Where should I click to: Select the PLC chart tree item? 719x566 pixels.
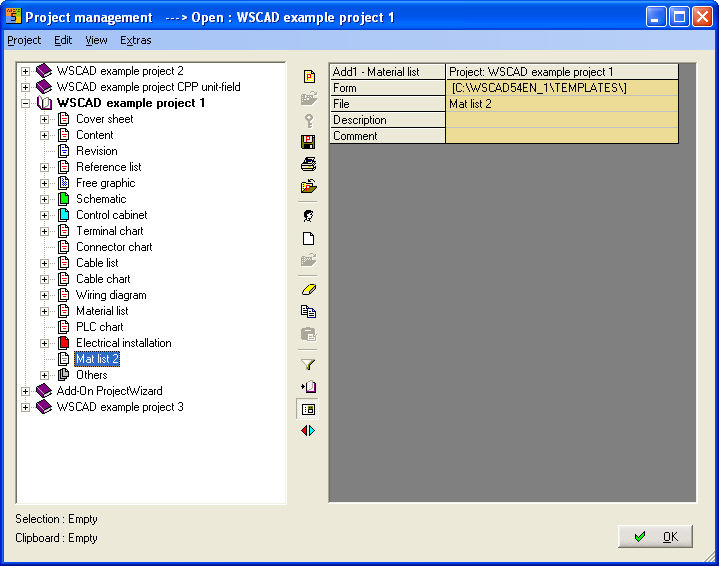[x=100, y=327]
